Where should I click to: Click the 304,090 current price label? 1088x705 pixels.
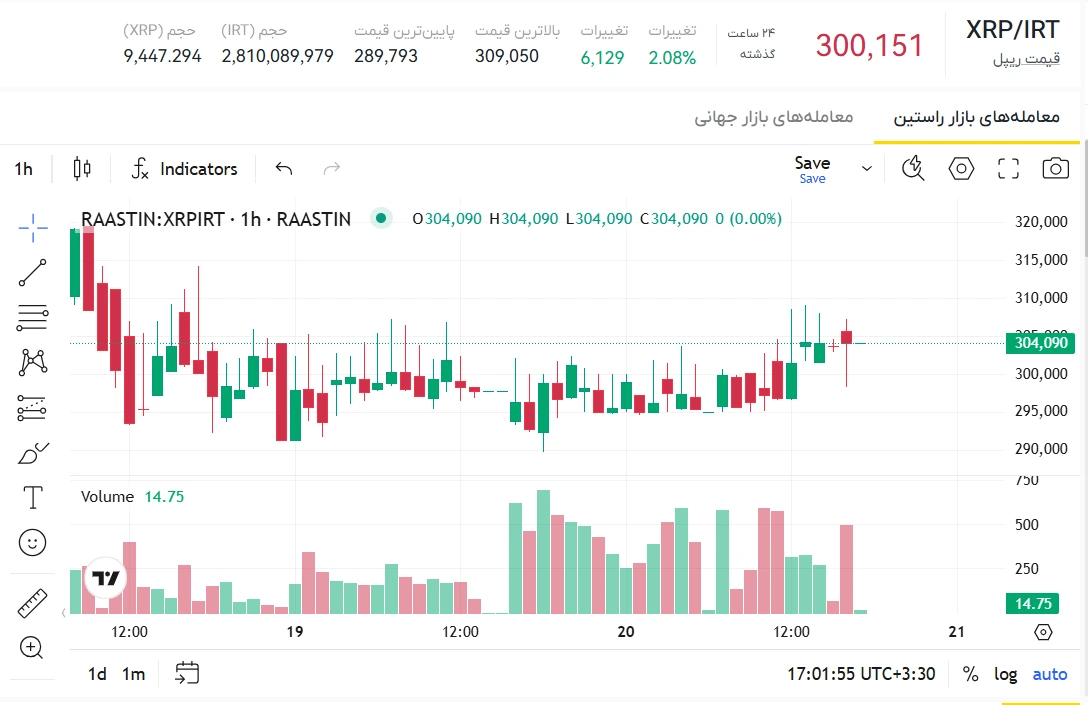1041,343
